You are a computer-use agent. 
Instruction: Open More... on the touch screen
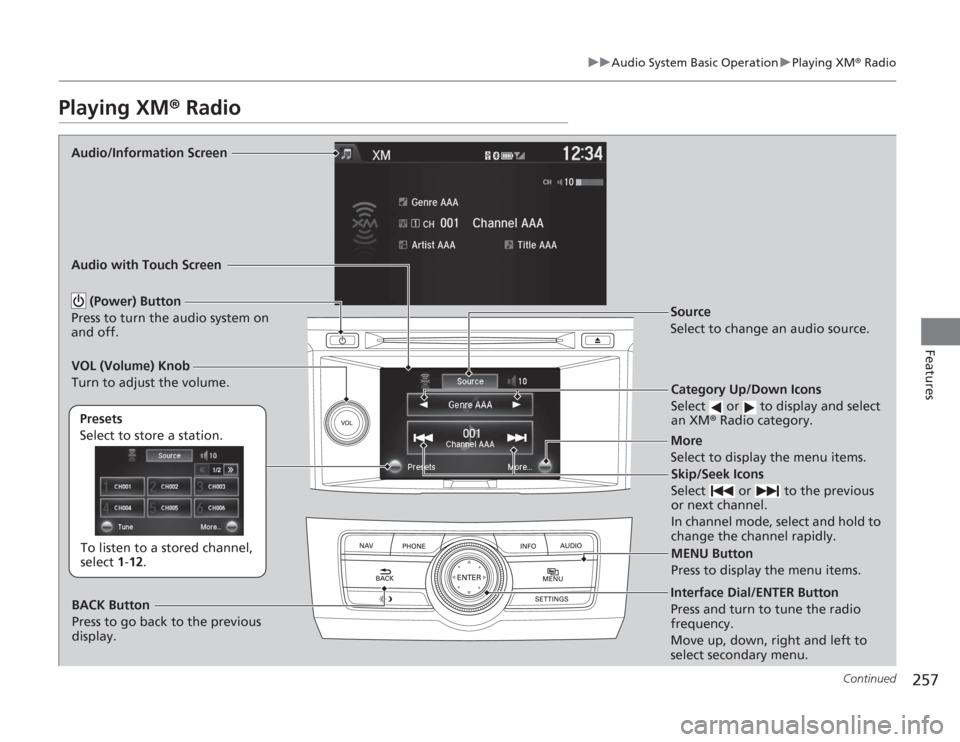click(x=528, y=467)
